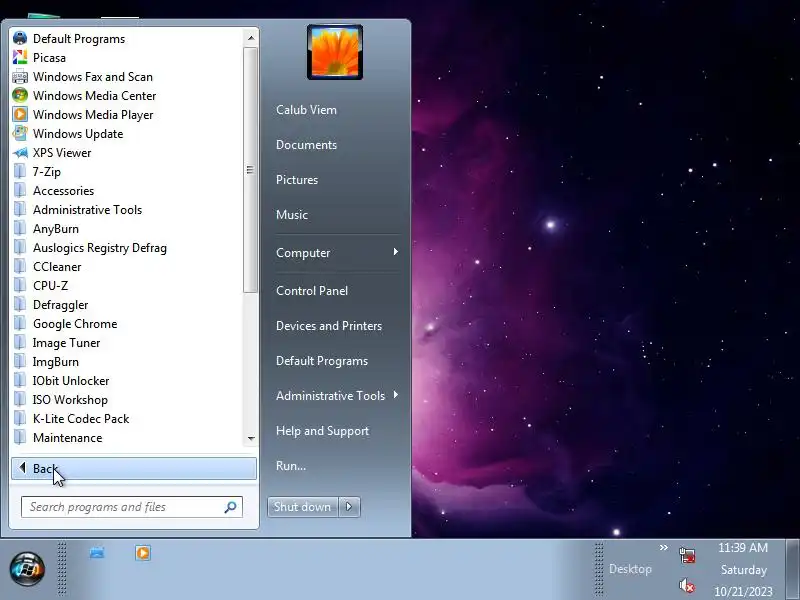
Task: Click the Show desktop strip
Action: (792, 569)
